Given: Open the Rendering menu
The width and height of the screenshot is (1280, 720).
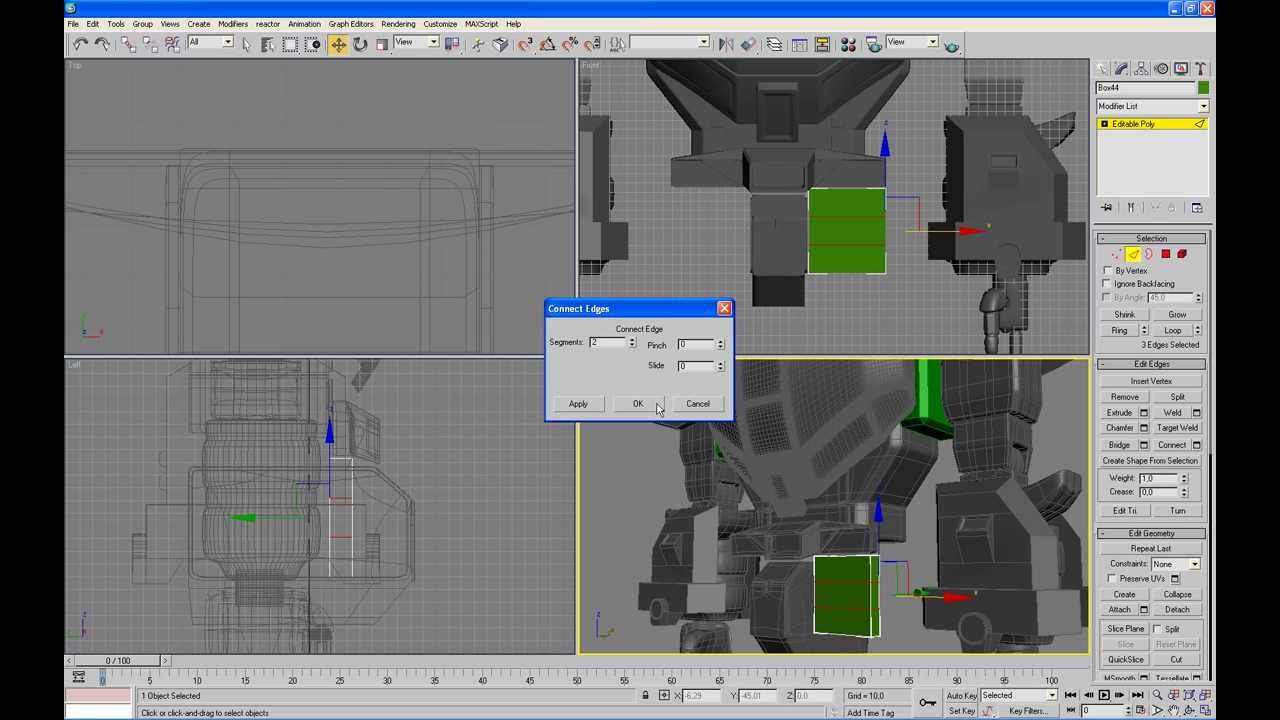Looking at the screenshot, I should click(x=398, y=24).
